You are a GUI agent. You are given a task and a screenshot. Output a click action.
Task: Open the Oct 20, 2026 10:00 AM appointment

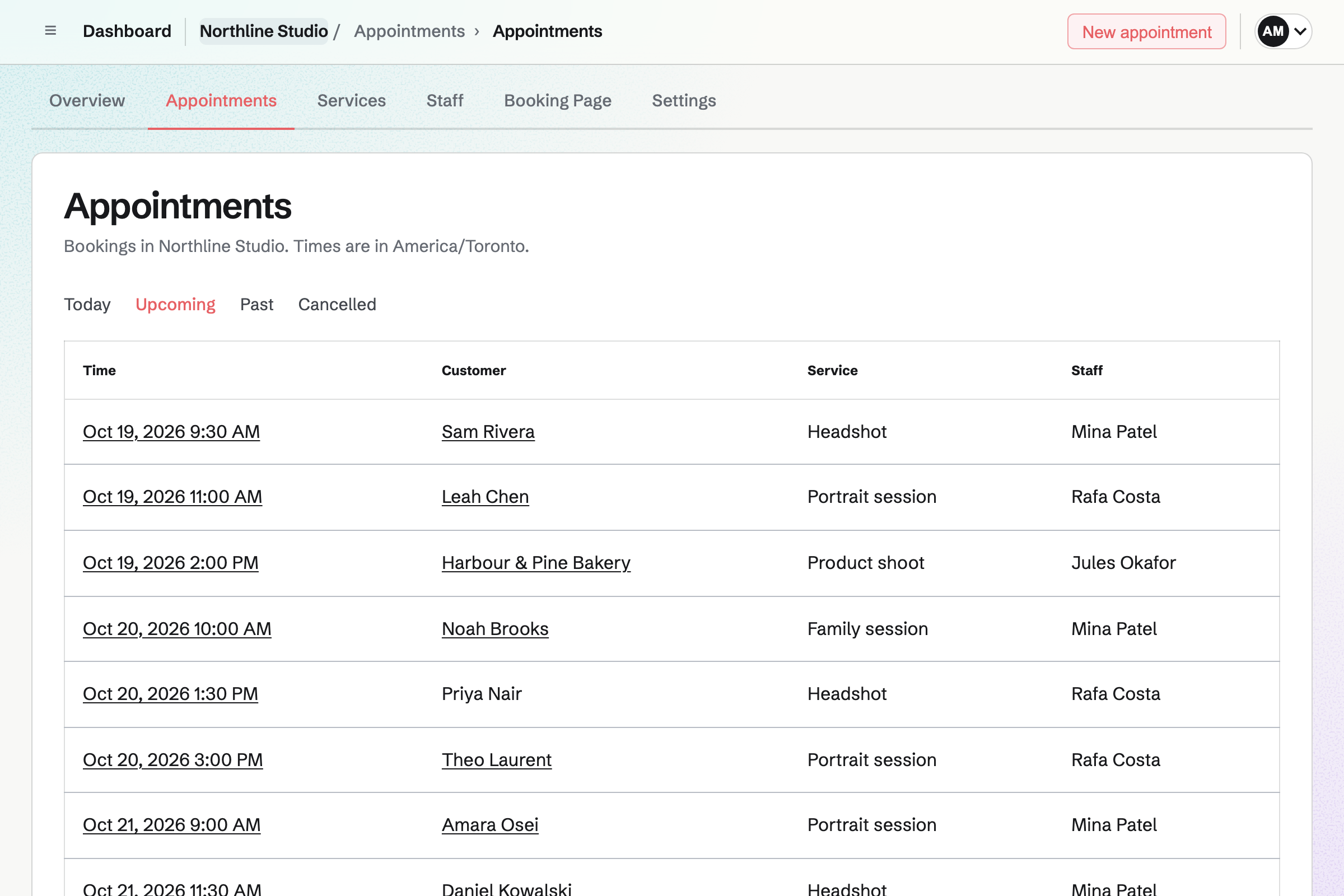point(177,629)
